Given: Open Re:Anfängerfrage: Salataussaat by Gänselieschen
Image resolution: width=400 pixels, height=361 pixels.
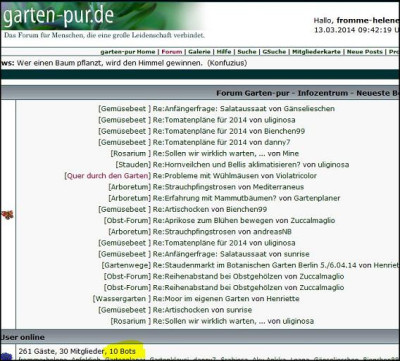Looking at the screenshot, I should click(x=244, y=109).
